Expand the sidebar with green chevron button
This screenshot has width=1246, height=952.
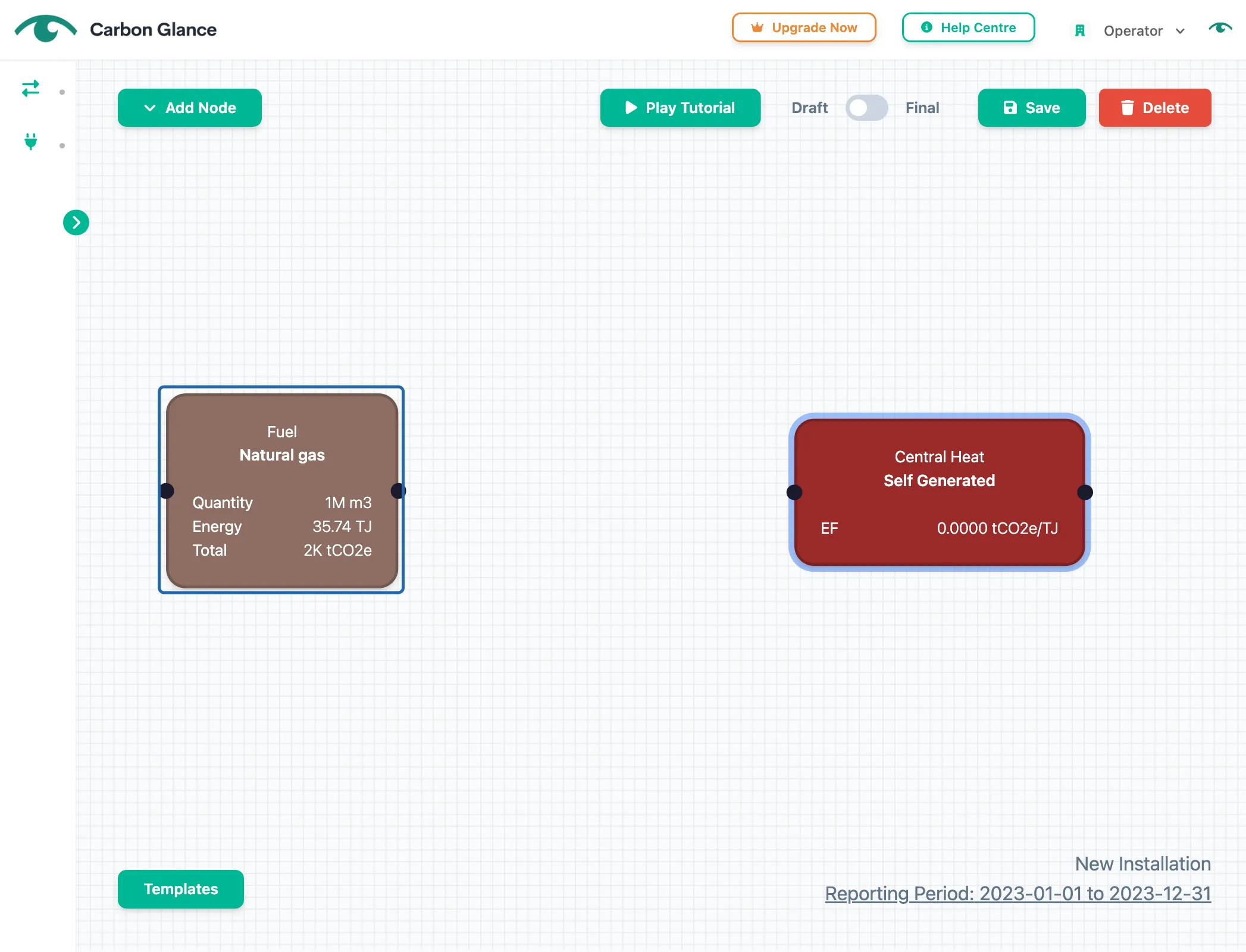pos(76,223)
